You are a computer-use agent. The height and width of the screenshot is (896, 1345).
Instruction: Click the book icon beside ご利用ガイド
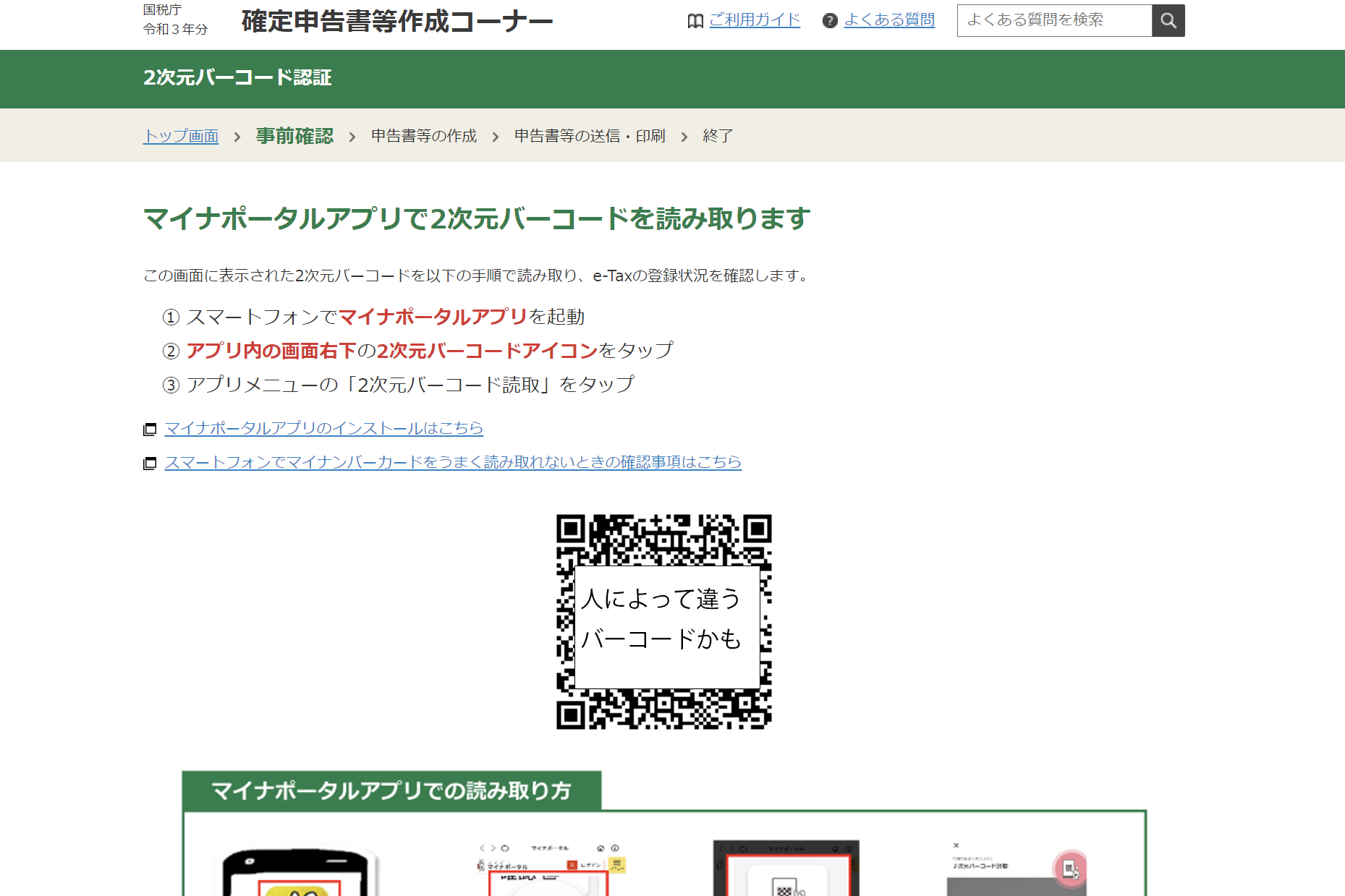(x=695, y=21)
